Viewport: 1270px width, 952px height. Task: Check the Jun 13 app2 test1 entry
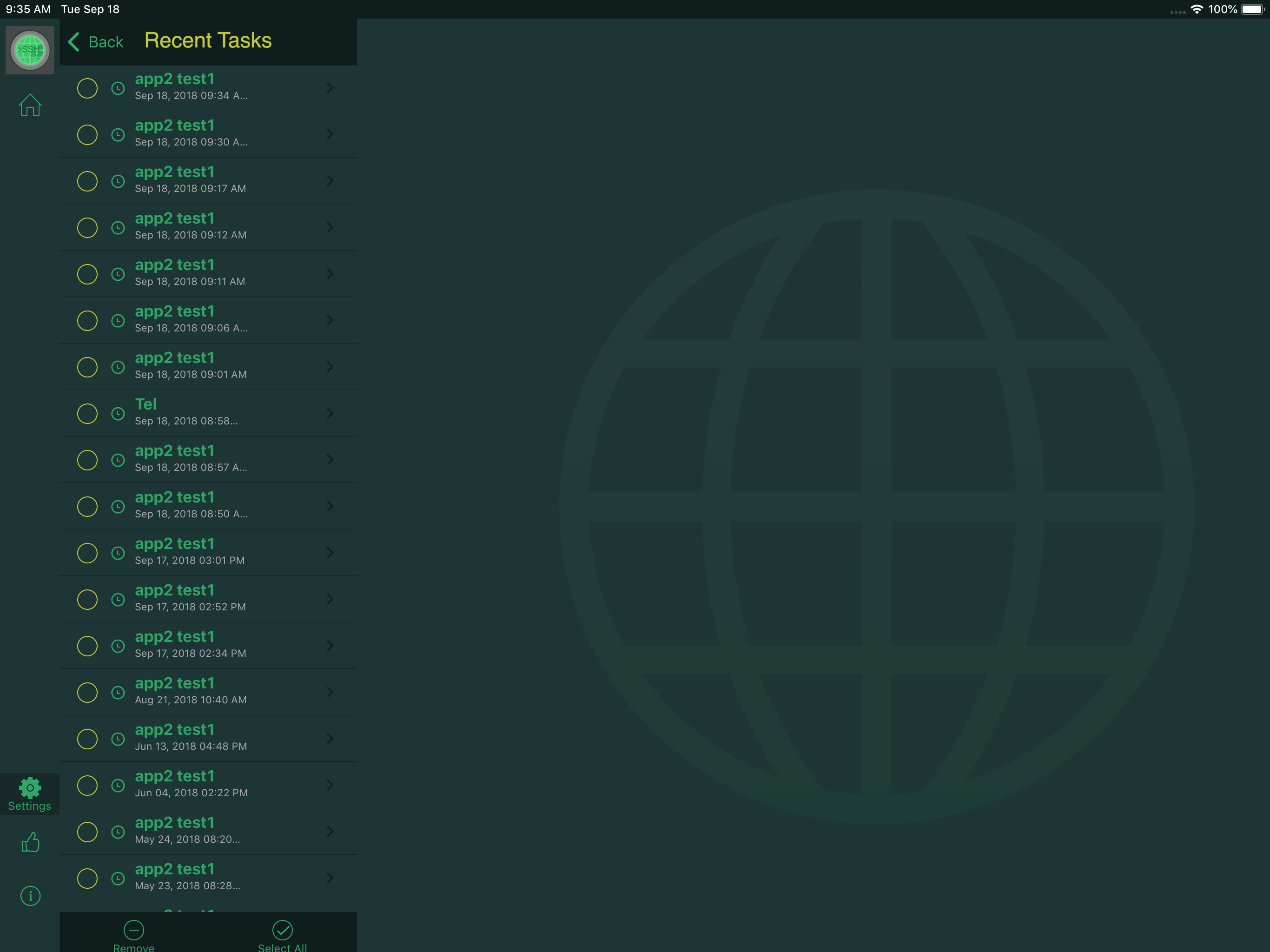click(87, 739)
